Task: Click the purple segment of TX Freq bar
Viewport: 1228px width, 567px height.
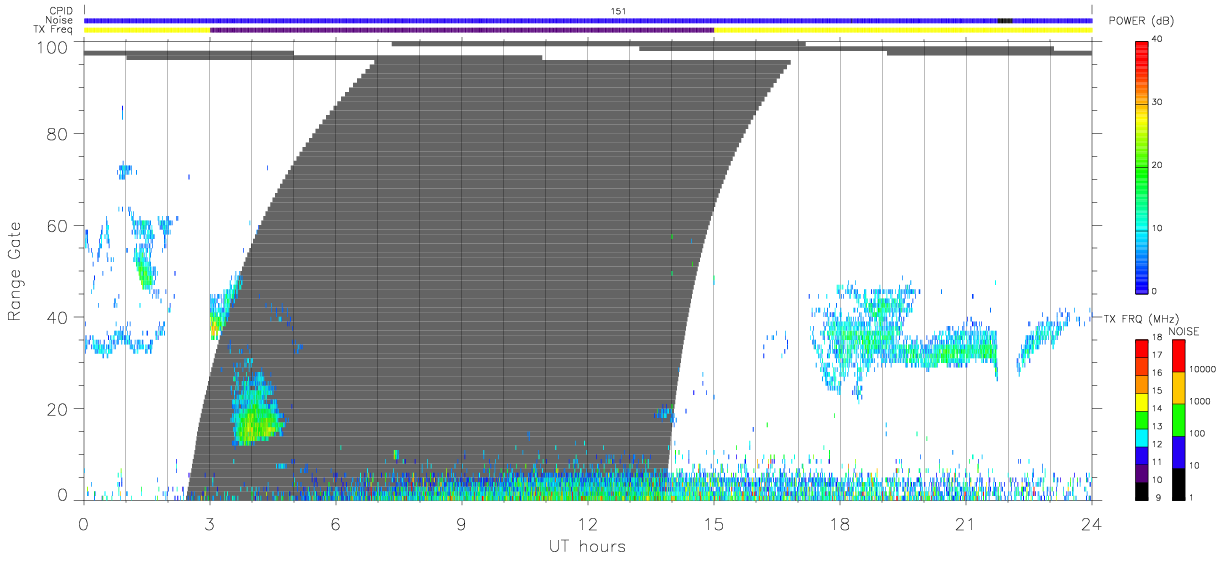Action: pos(462,30)
